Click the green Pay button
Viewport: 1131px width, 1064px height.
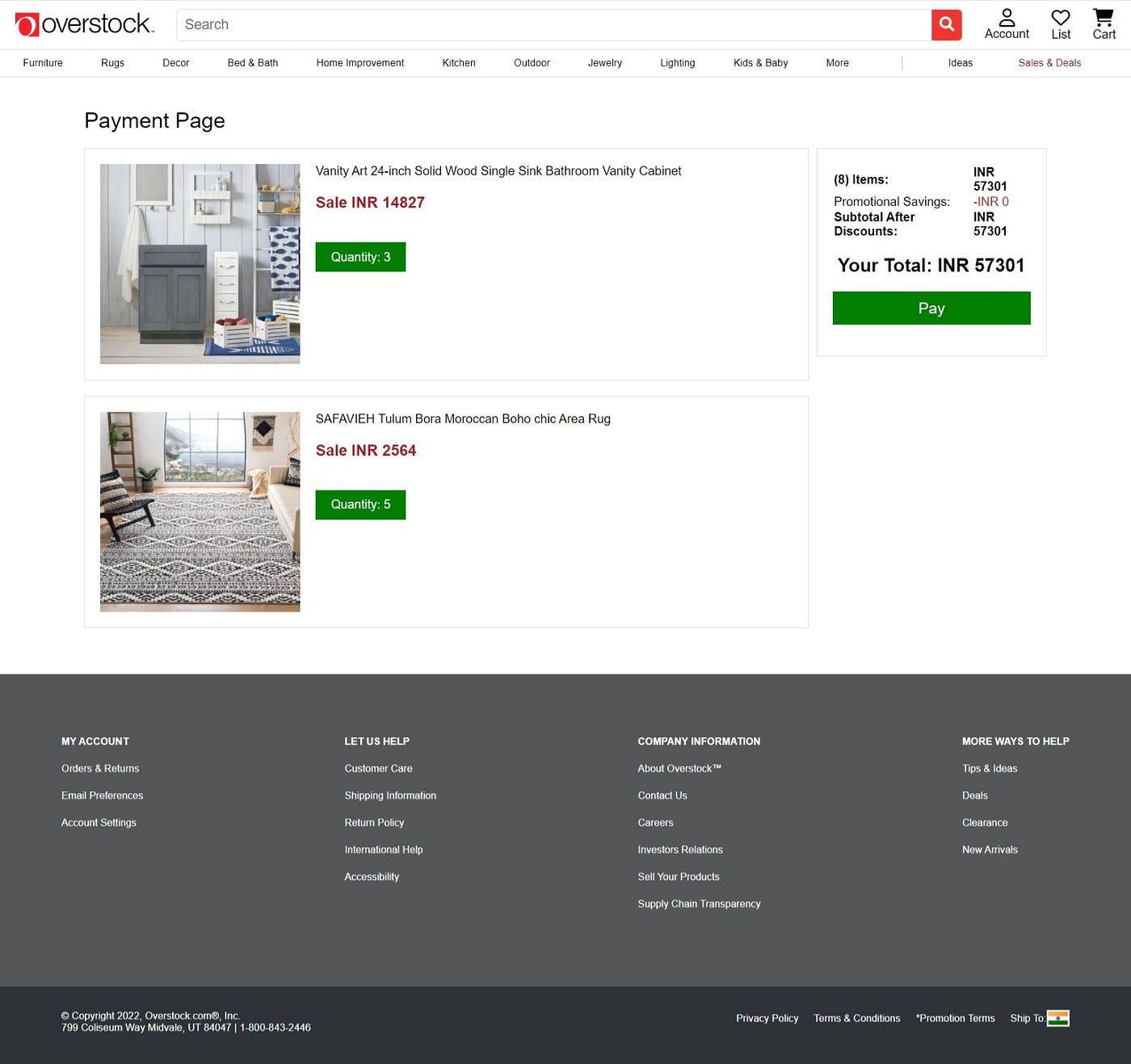[x=931, y=308]
